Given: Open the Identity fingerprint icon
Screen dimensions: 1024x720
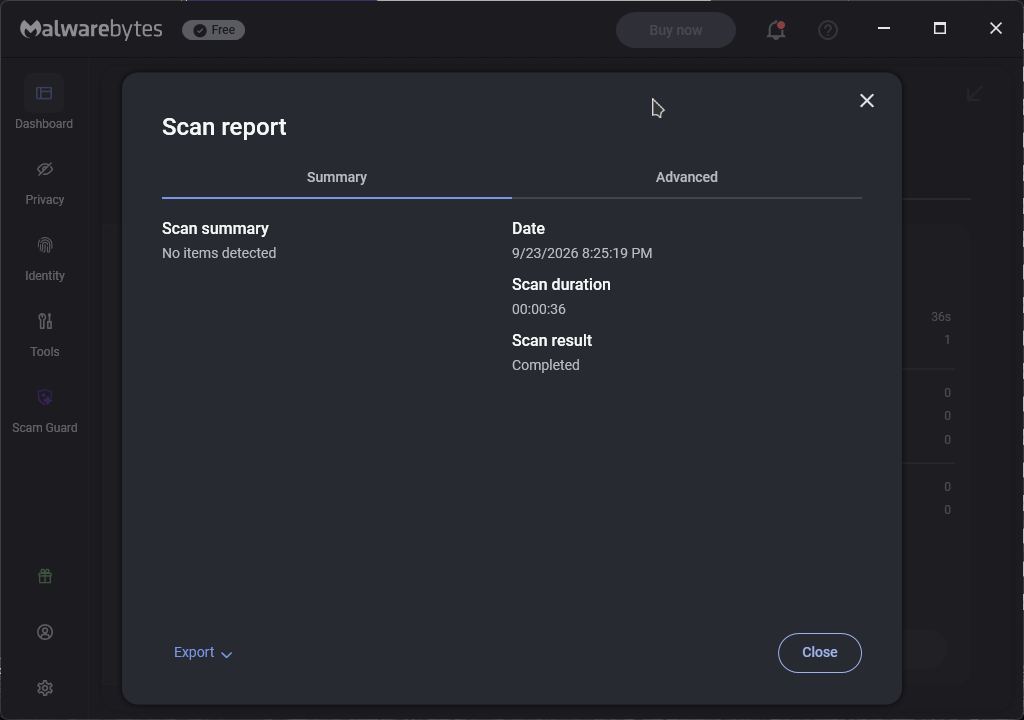Looking at the screenshot, I should click(x=44, y=245).
